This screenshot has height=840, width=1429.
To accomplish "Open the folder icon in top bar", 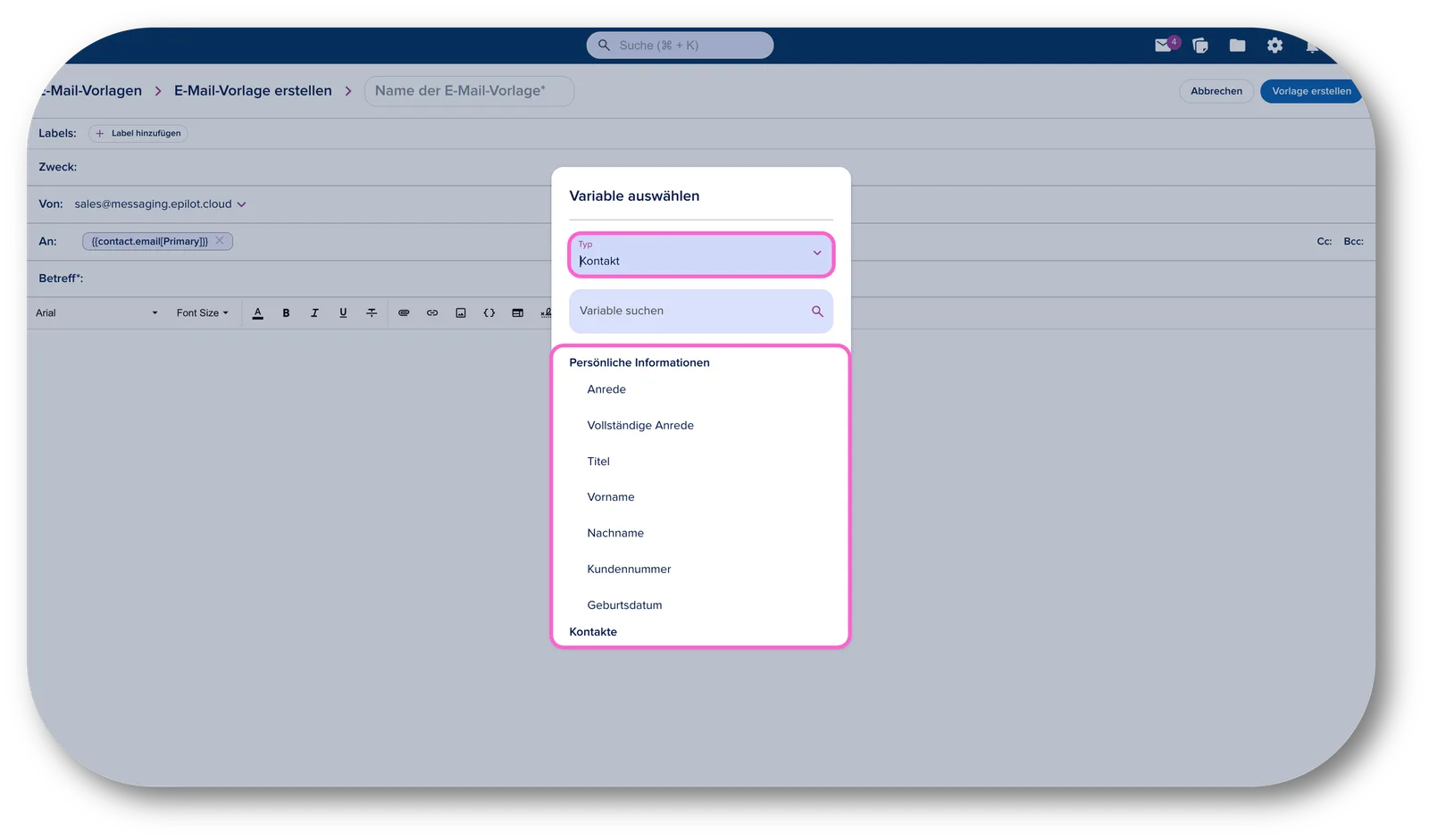I will point(1237,45).
